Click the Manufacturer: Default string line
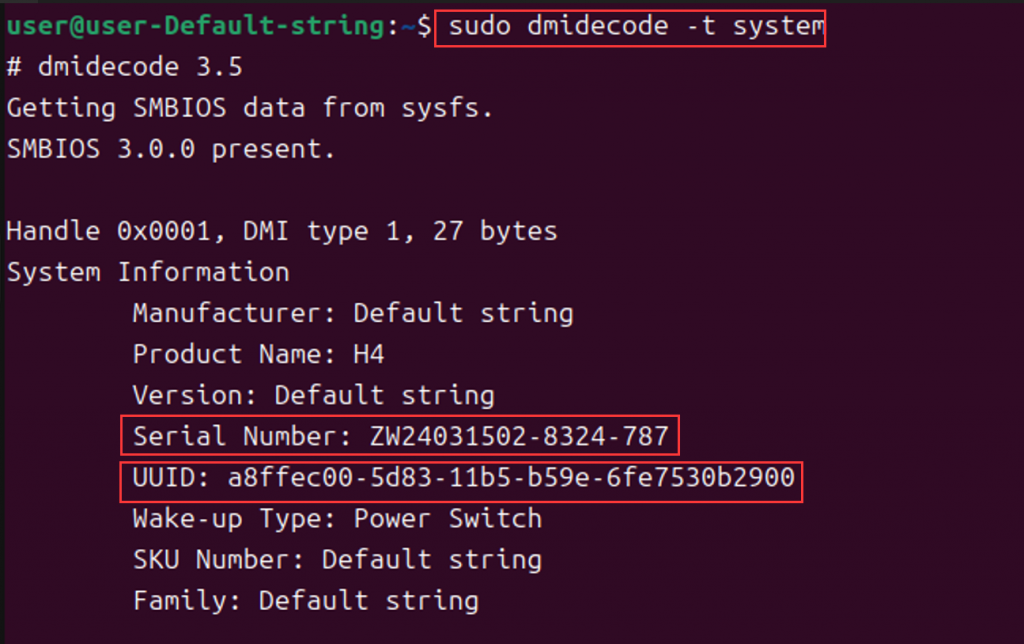Screen dimensions: 1024x644 pyautogui.click(x=353, y=314)
